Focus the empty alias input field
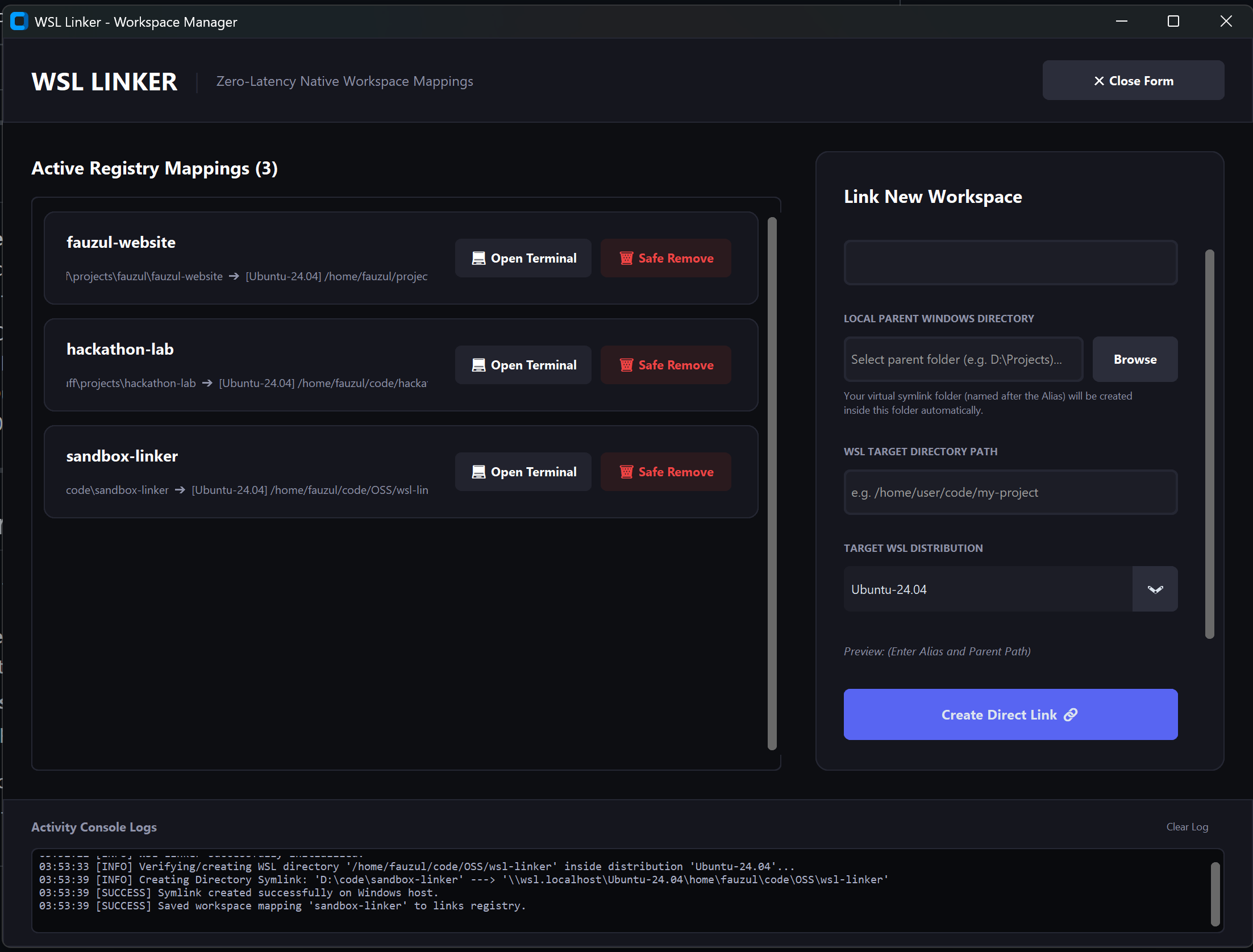The height and width of the screenshot is (952, 1253). pos(1010,263)
